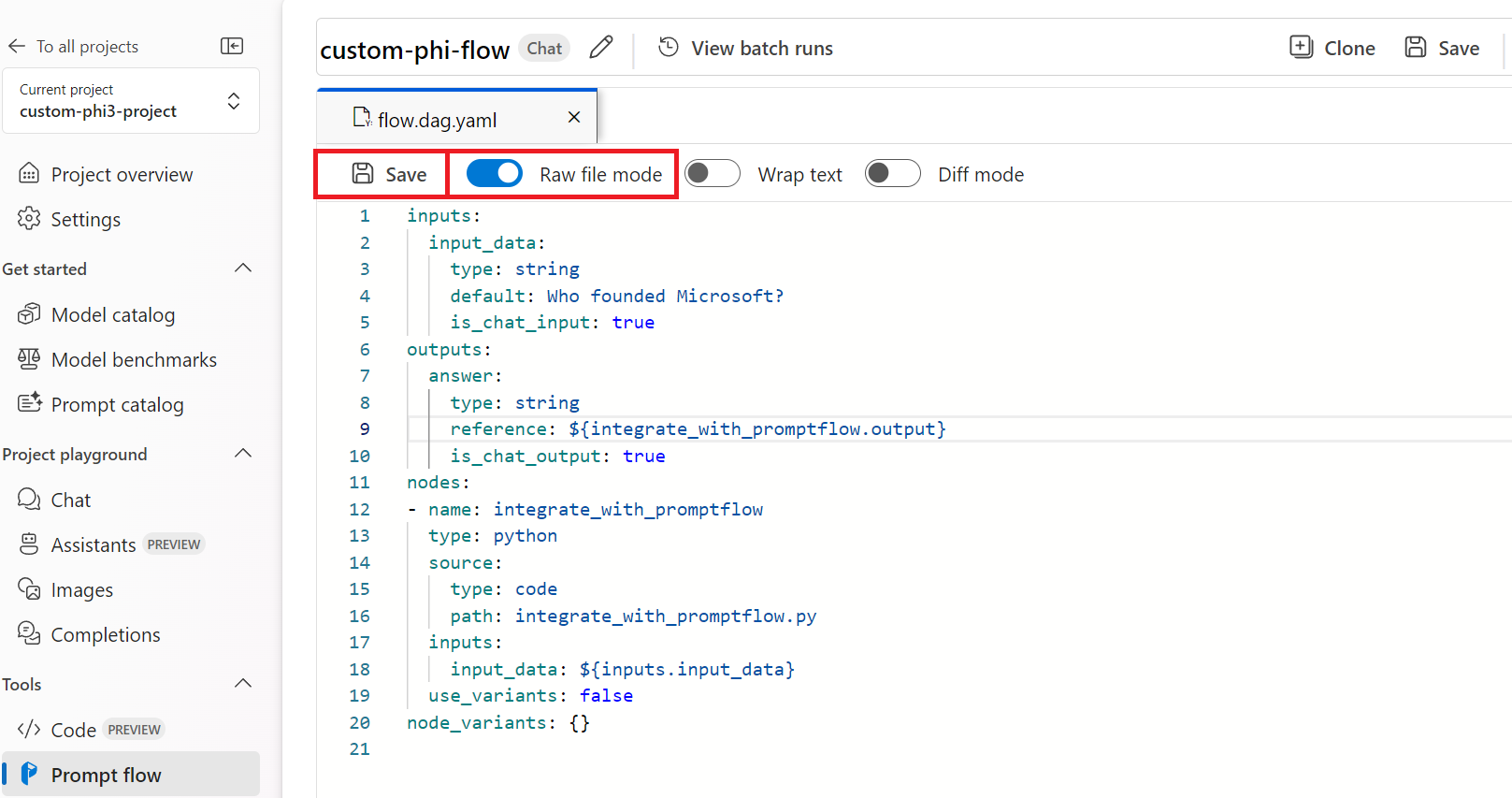Enable the Wrap text toggle

[x=713, y=173]
